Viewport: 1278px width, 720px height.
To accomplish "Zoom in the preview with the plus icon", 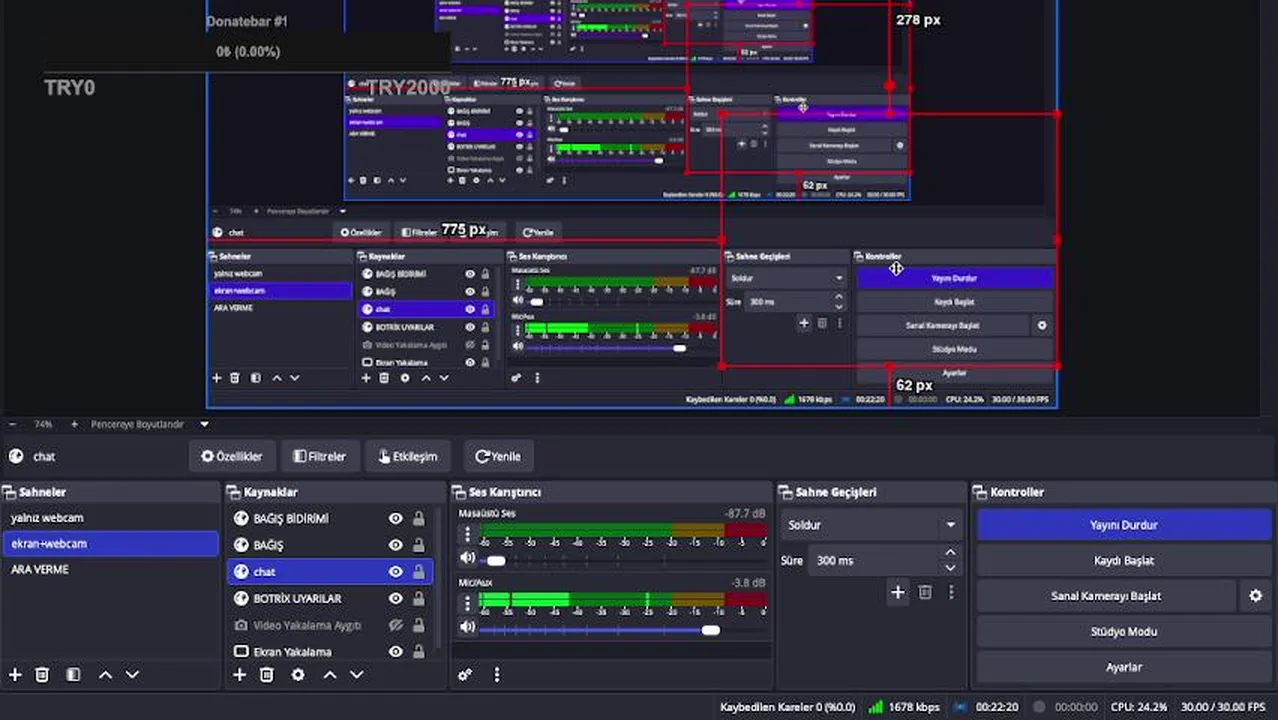I will [x=74, y=425].
